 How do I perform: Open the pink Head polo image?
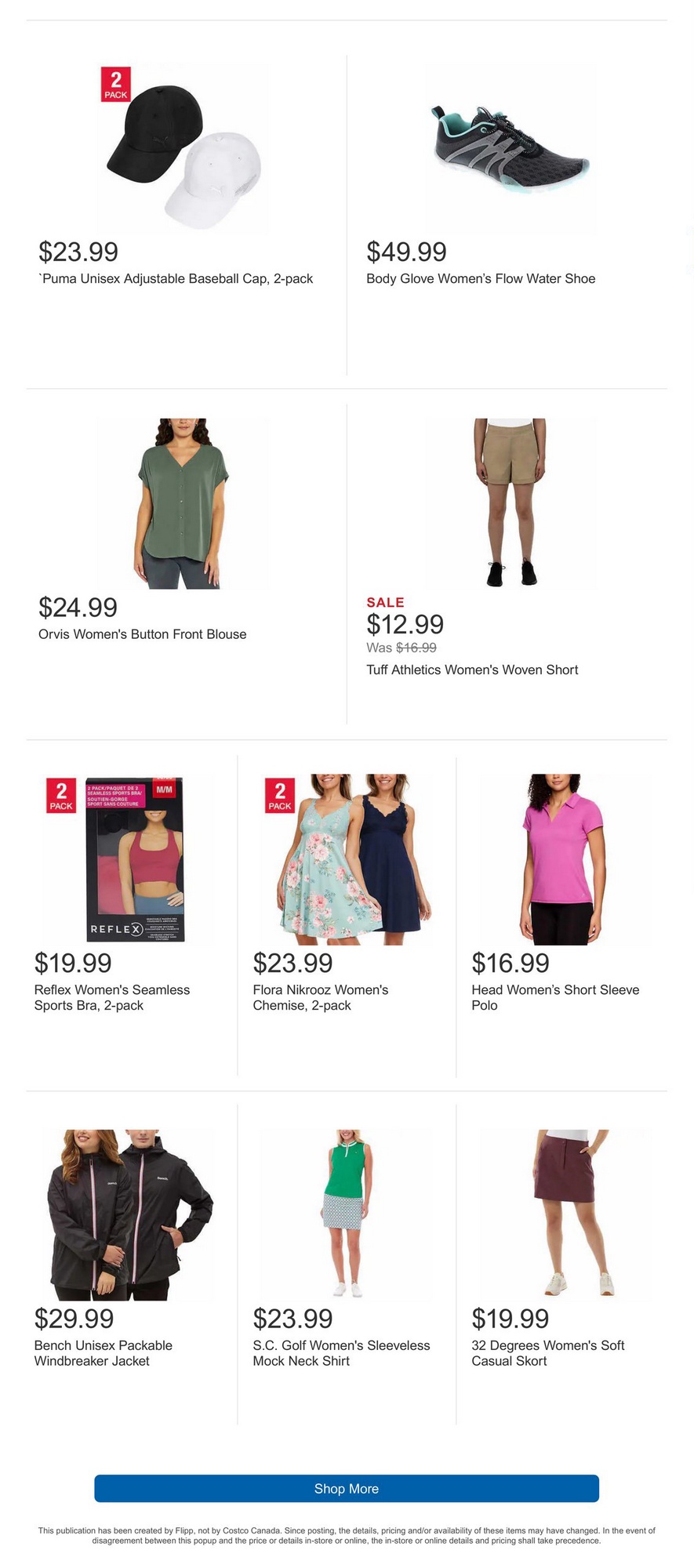pos(565,859)
